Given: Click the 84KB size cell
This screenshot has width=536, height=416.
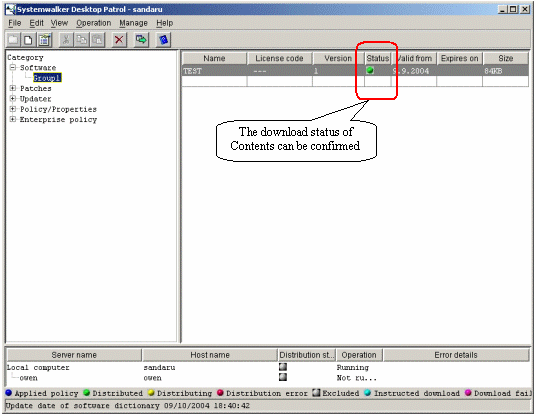Looking at the screenshot, I should [506, 71].
